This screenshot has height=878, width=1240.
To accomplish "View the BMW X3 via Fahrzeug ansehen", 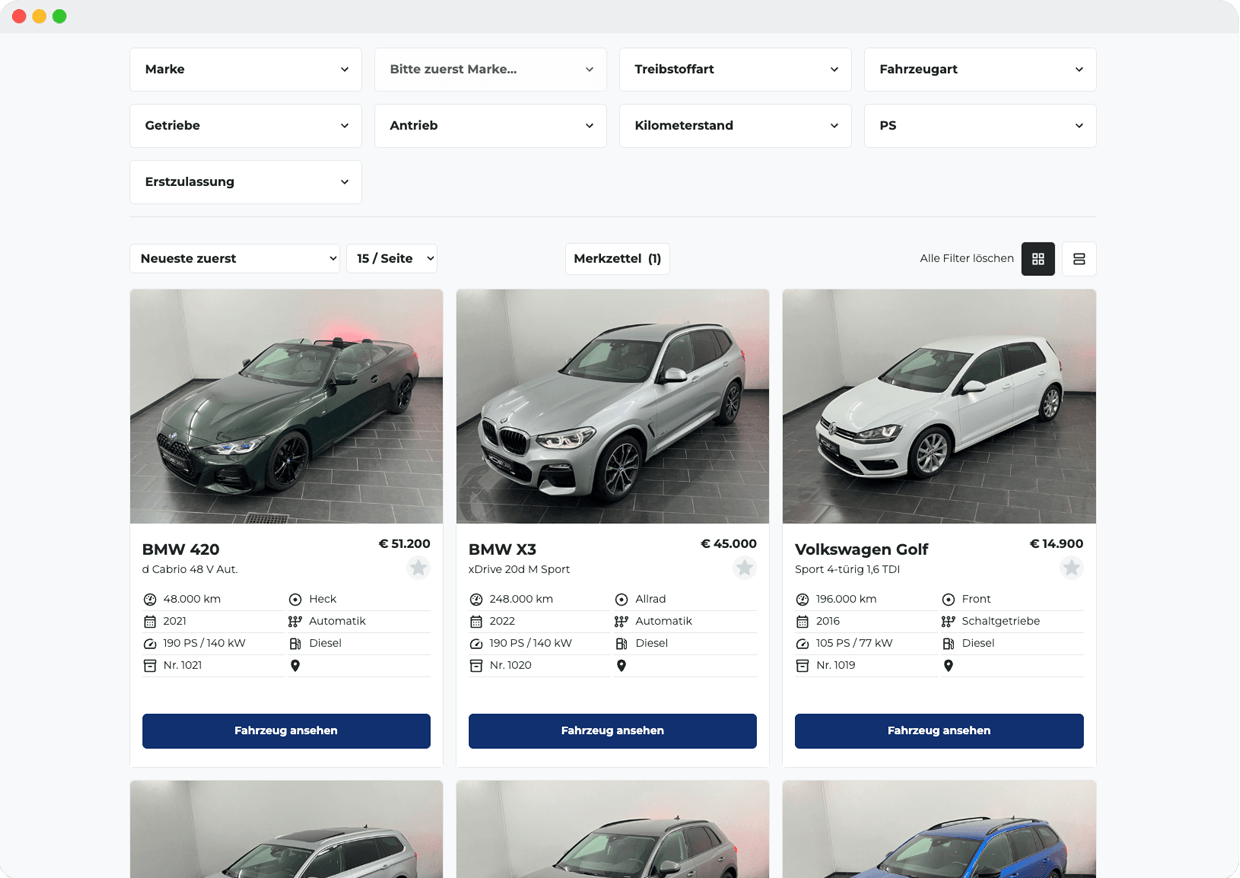I will pyautogui.click(x=613, y=731).
